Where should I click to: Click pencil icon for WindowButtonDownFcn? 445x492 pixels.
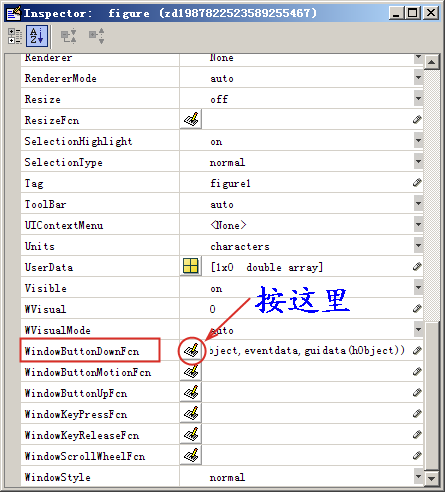pos(417,350)
